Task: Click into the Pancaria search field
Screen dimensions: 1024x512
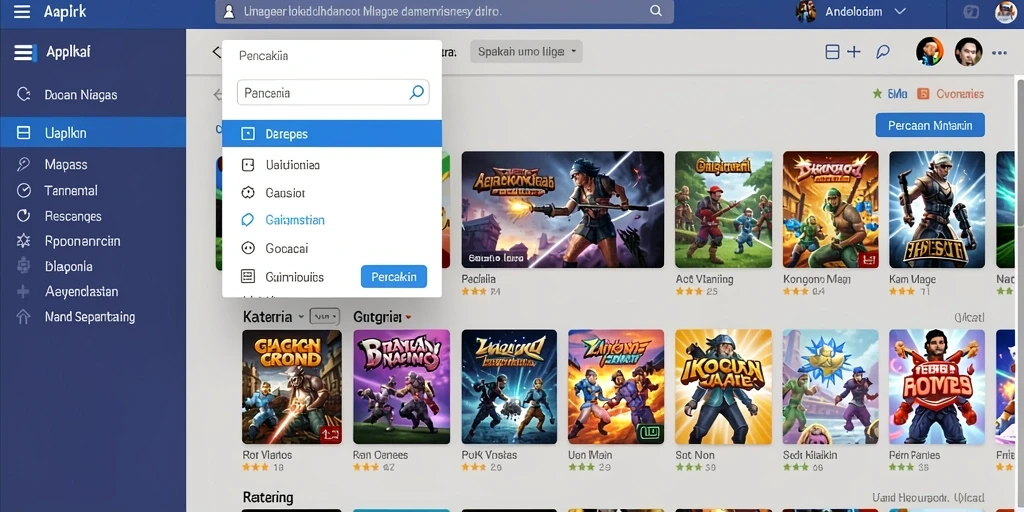Action: point(332,93)
